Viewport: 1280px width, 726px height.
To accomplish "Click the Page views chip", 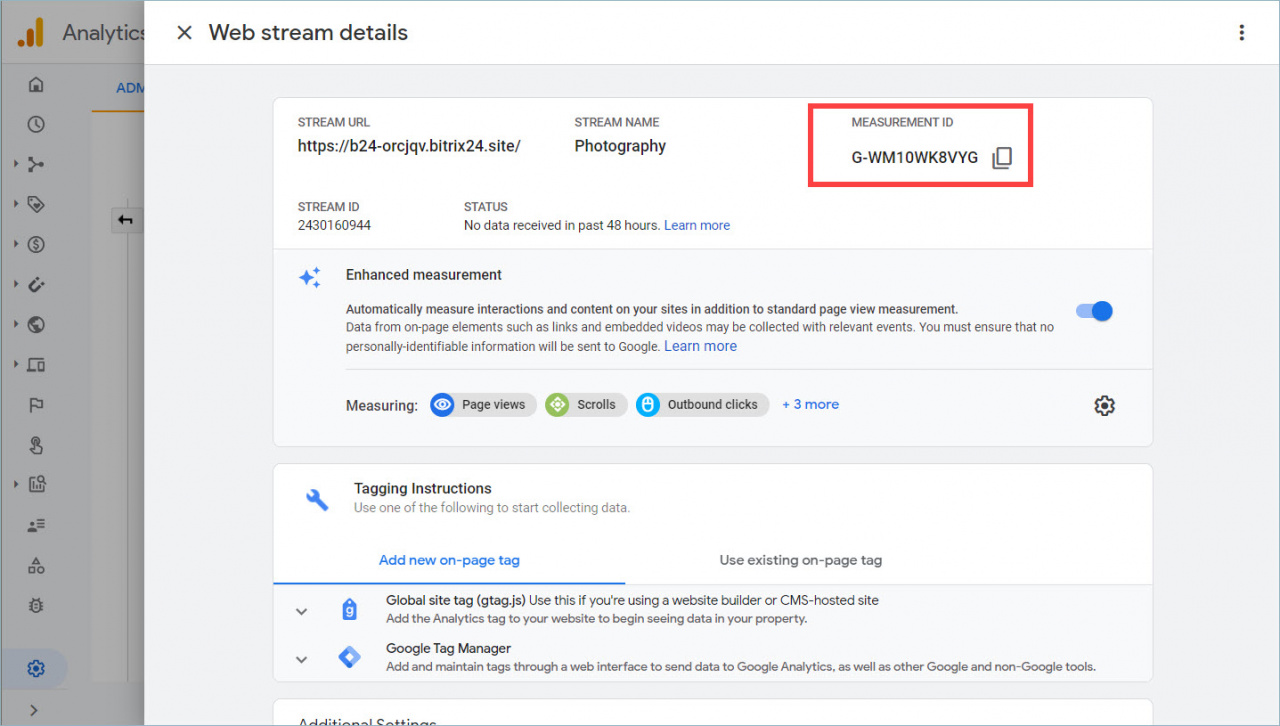I will (x=483, y=405).
